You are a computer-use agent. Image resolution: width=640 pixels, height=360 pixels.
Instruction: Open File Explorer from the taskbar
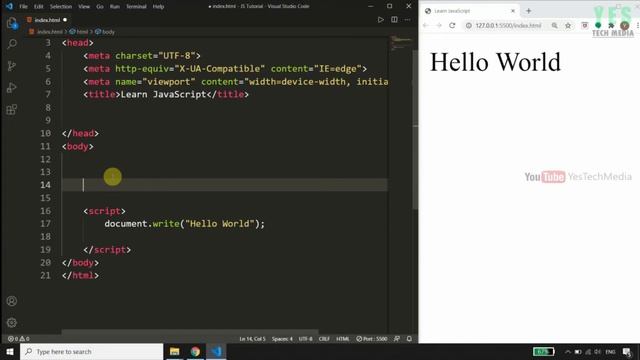[175, 351]
